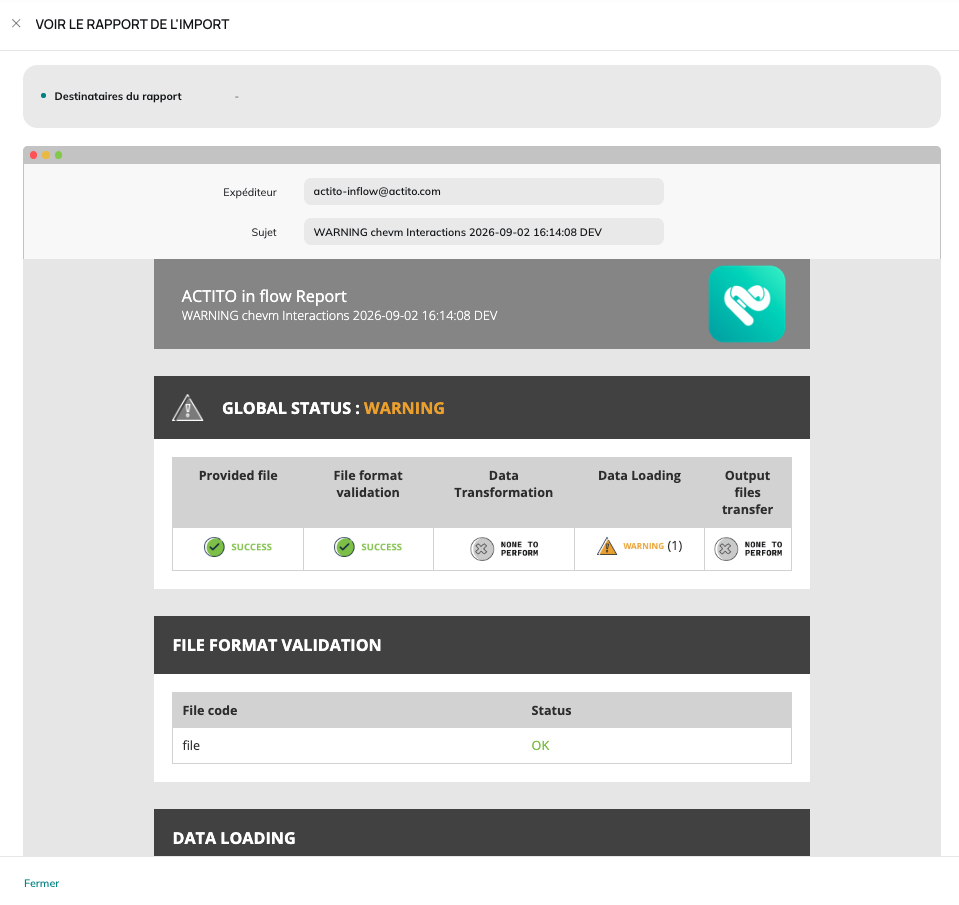Click the SUCCESS text under Provided file
This screenshot has width=959, height=905.
tap(251, 547)
